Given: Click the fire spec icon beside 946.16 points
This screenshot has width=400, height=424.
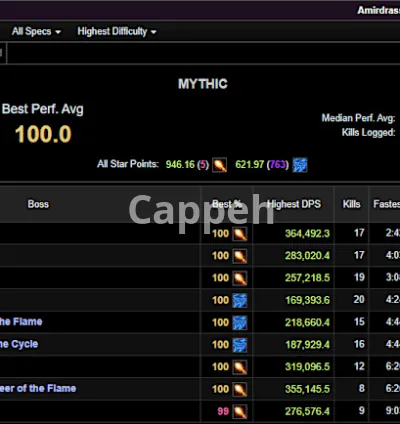Looking at the screenshot, I should tap(220, 165).
